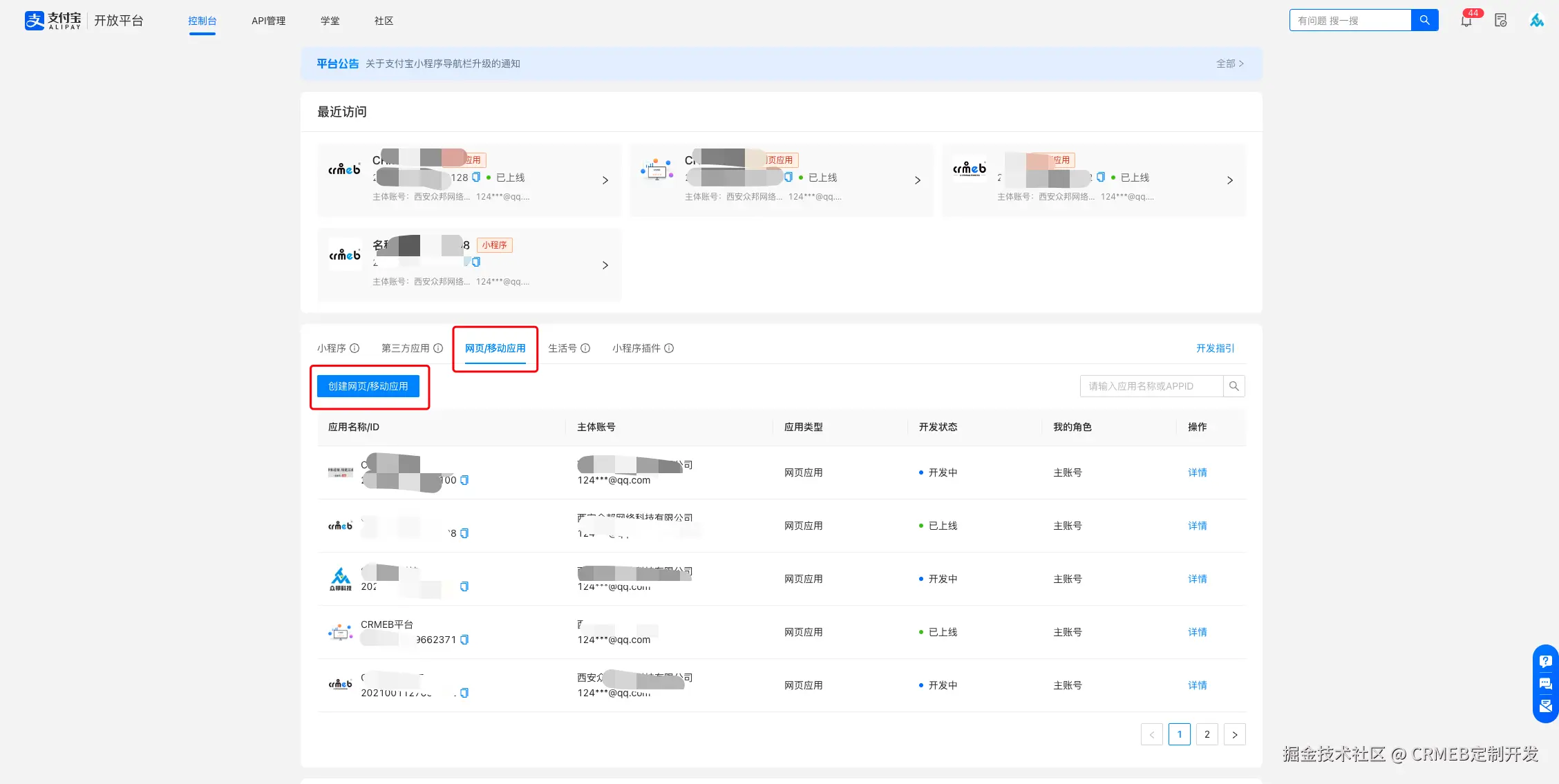Click the 开发指引 link
The image size is (1559, 784).
point(1215,348)
